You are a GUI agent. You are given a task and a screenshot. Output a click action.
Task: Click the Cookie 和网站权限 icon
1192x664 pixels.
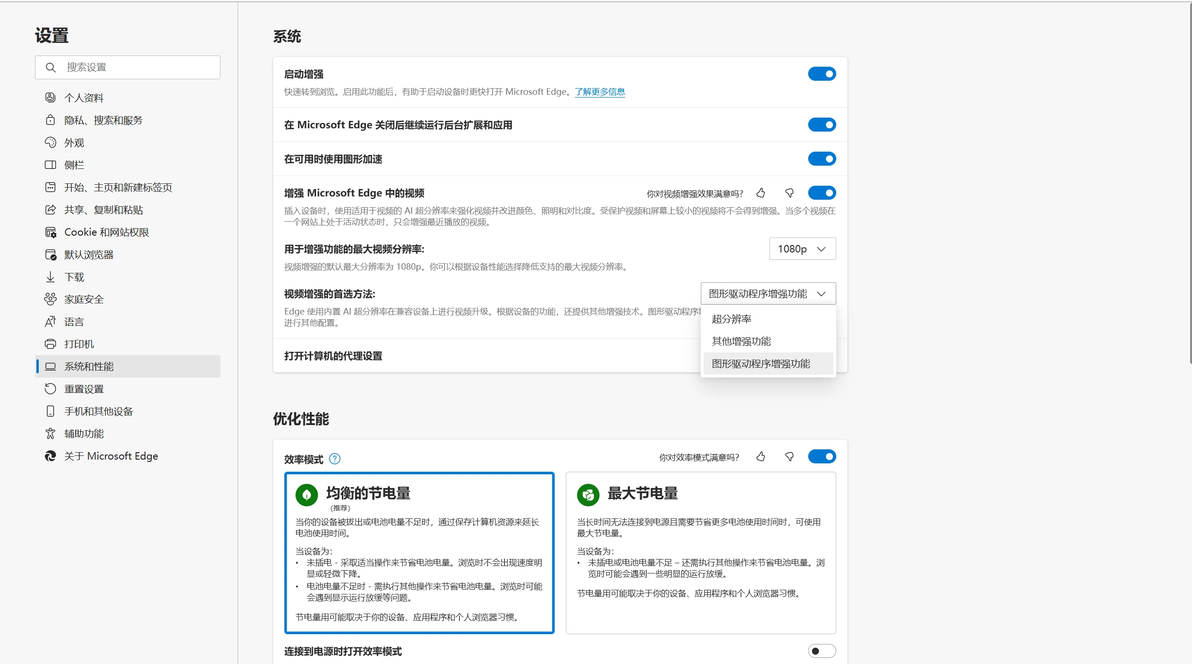click(x=50, y=232)
